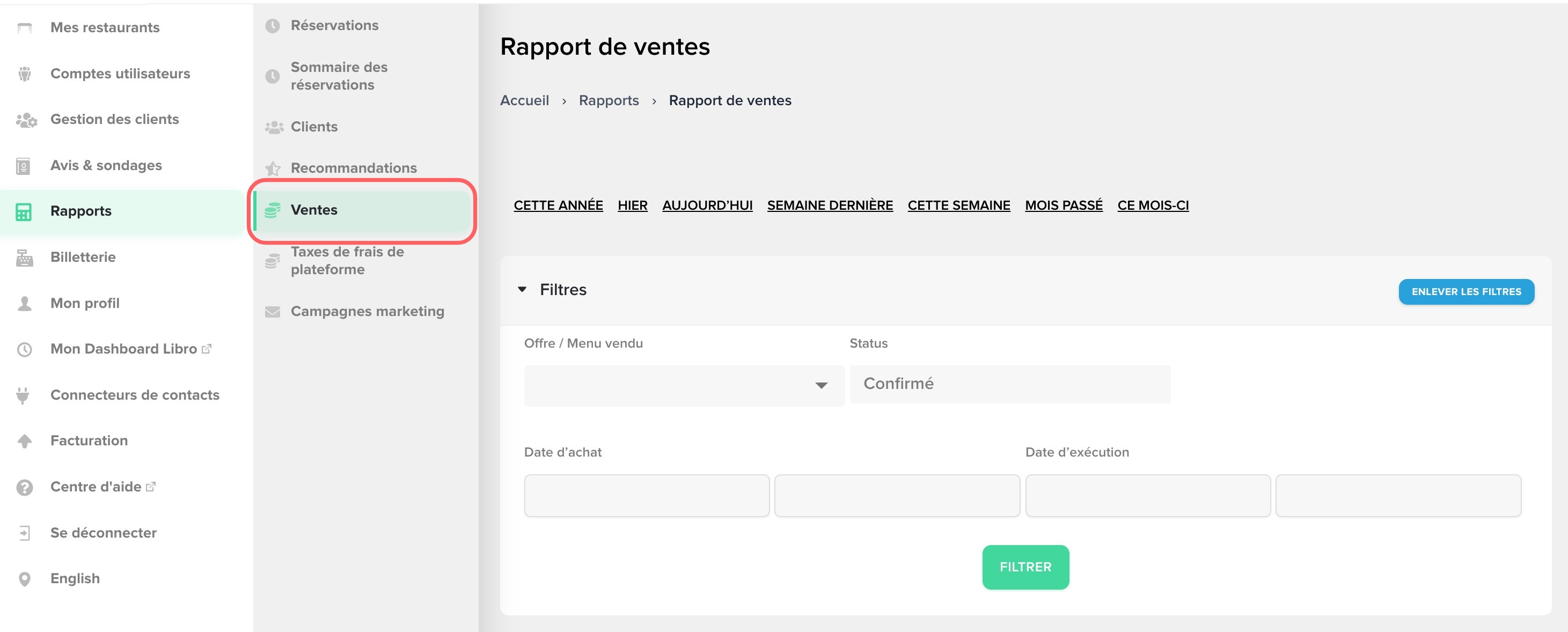Open Taxes de frais de plateforme report
Image resolution: width=1568 pixels, height=632 pixels.
click(347, 260)
